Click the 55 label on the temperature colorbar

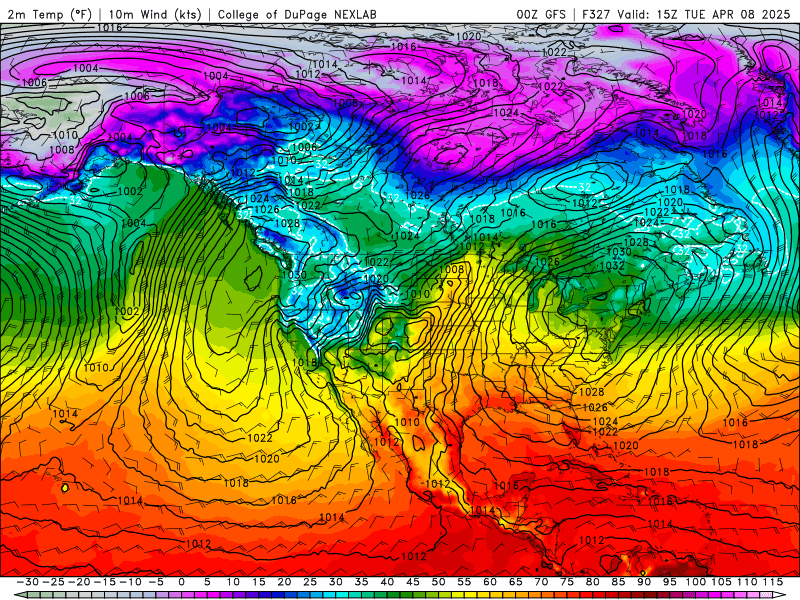(x=464, y=582)
